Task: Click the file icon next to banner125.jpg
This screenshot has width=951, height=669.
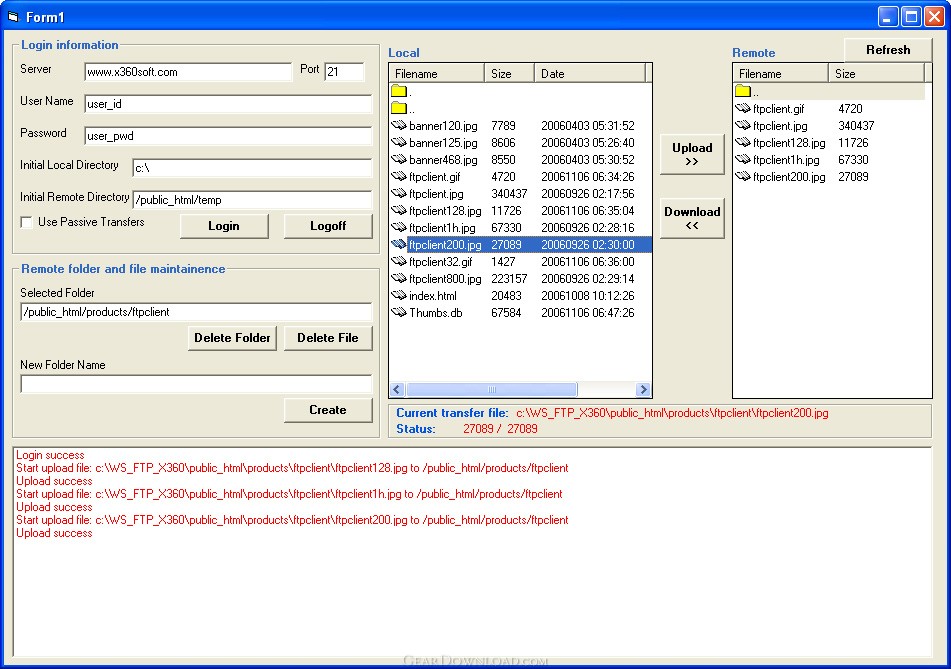Action: click(398, 143)
